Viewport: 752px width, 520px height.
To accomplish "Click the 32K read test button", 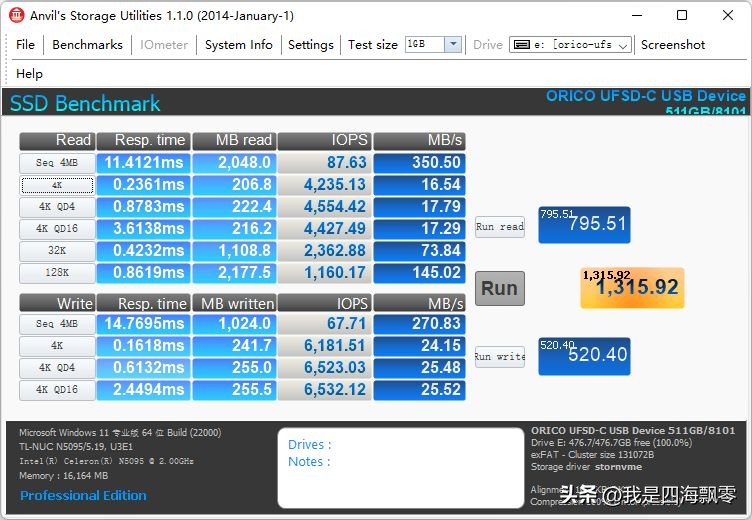I will coord(57,250).
